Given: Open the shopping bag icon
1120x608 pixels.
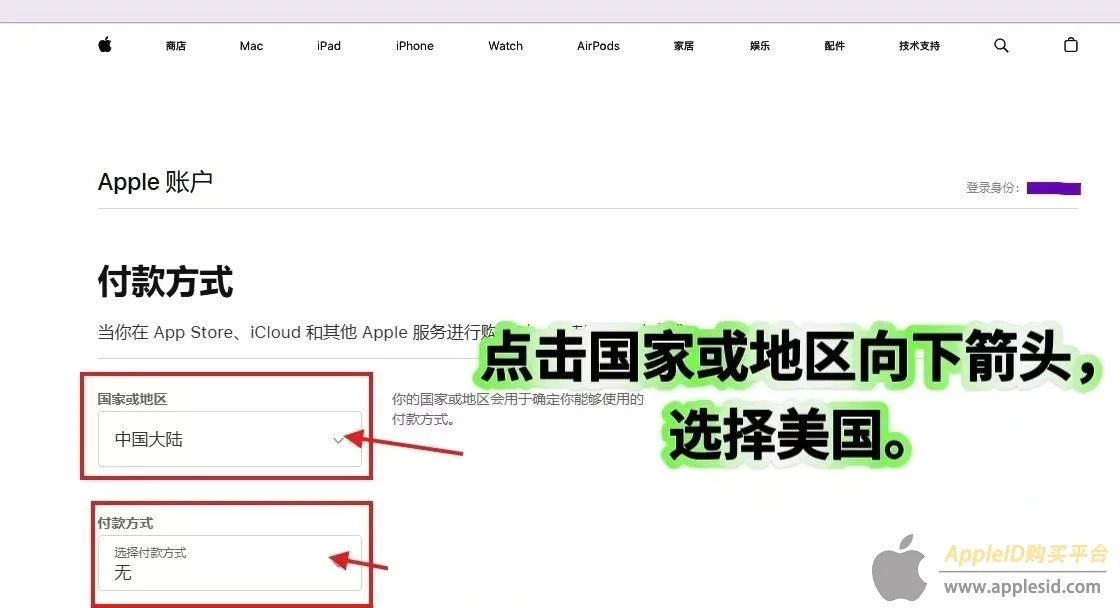Looking at the screenshot, I should click(1071, 45).
